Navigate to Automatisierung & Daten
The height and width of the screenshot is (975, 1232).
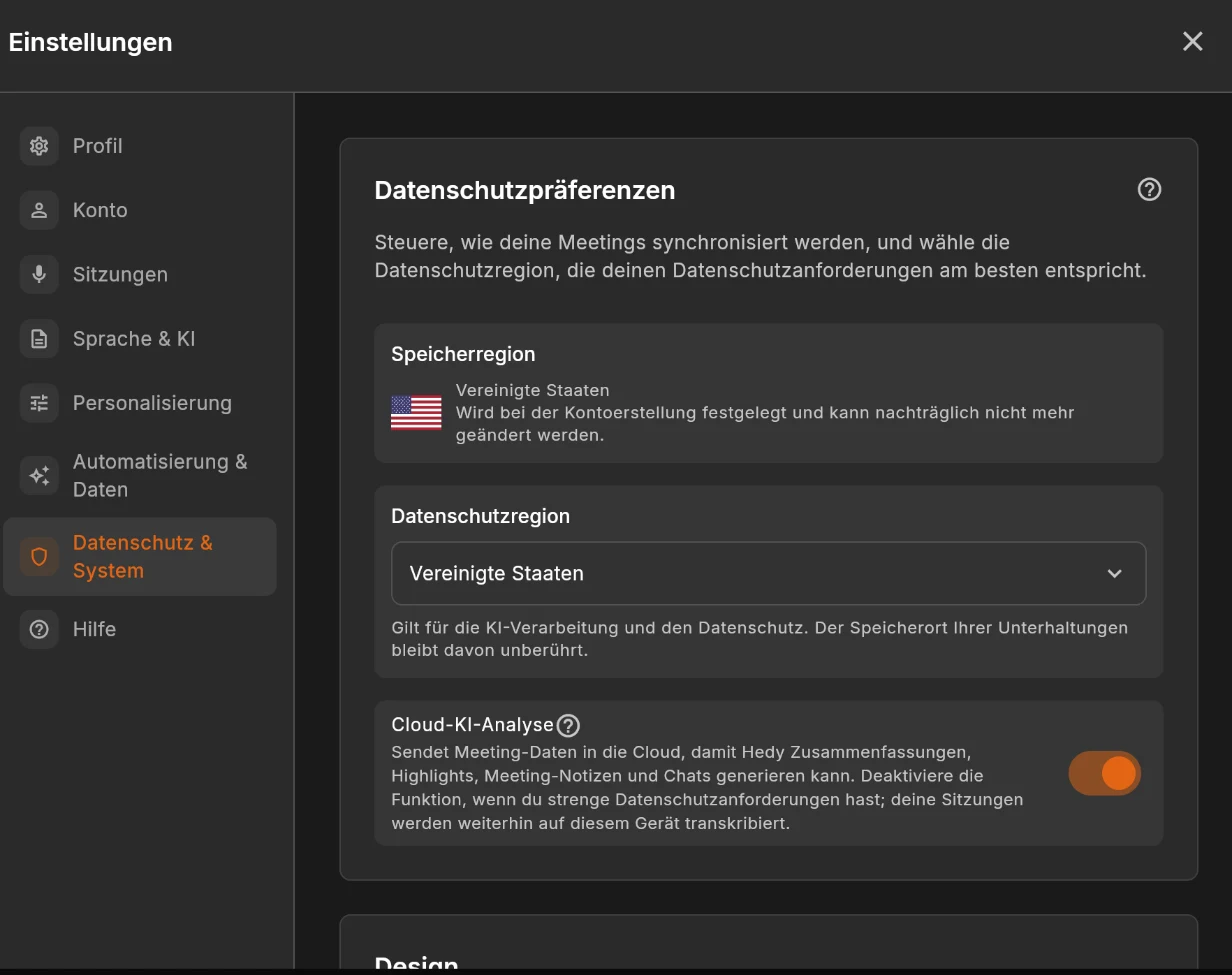pos(140,476)
